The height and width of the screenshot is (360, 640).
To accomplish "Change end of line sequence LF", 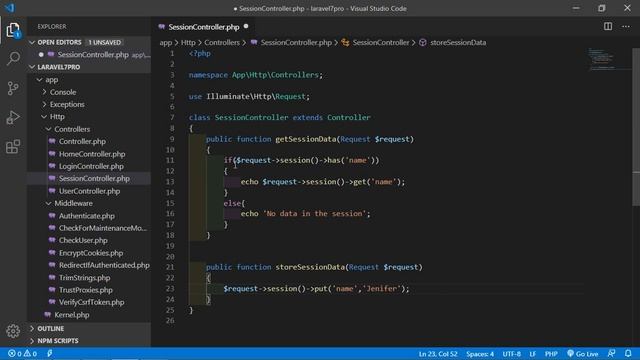I will coord(533,353).
